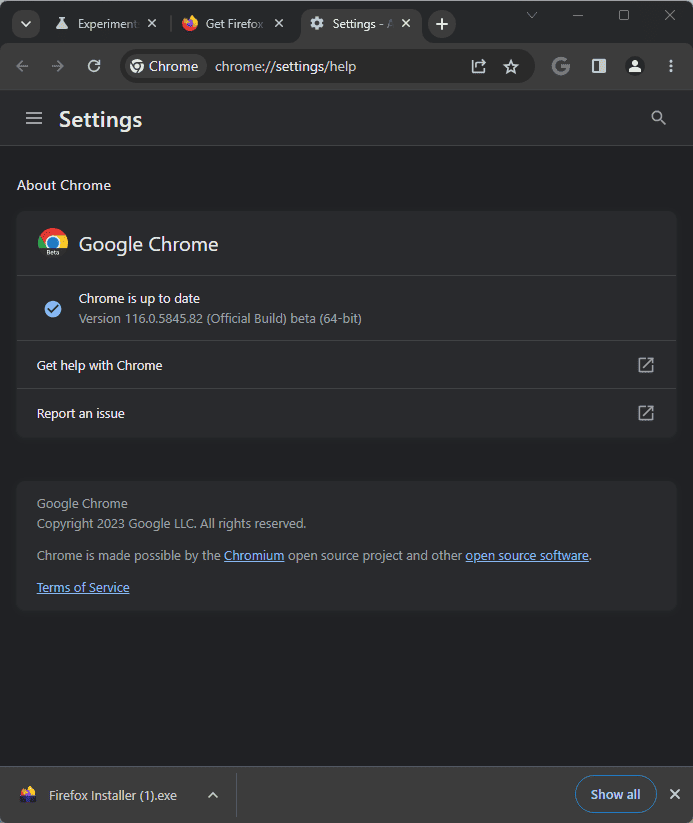This screenshot has height=823, width=693.
Task: Open the side panel icon
Action: 599,66
